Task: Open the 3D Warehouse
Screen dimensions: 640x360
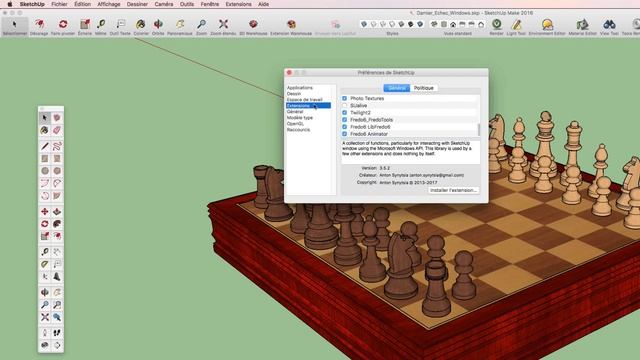Action: [253, 27]
